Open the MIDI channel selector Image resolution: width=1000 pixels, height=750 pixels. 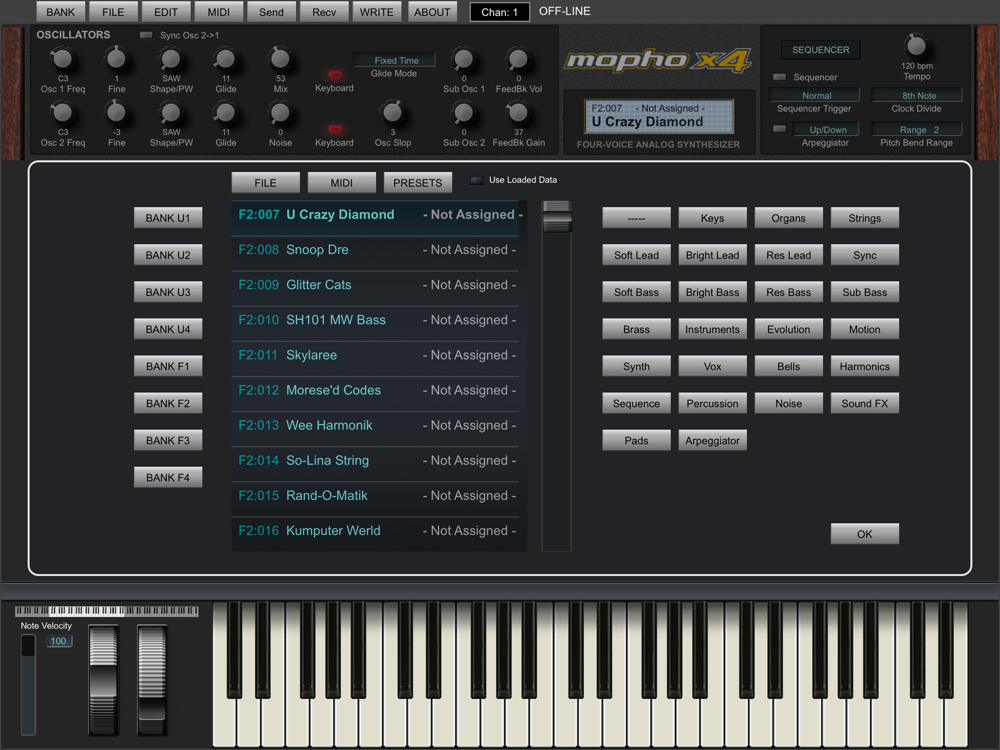[500, 12]
